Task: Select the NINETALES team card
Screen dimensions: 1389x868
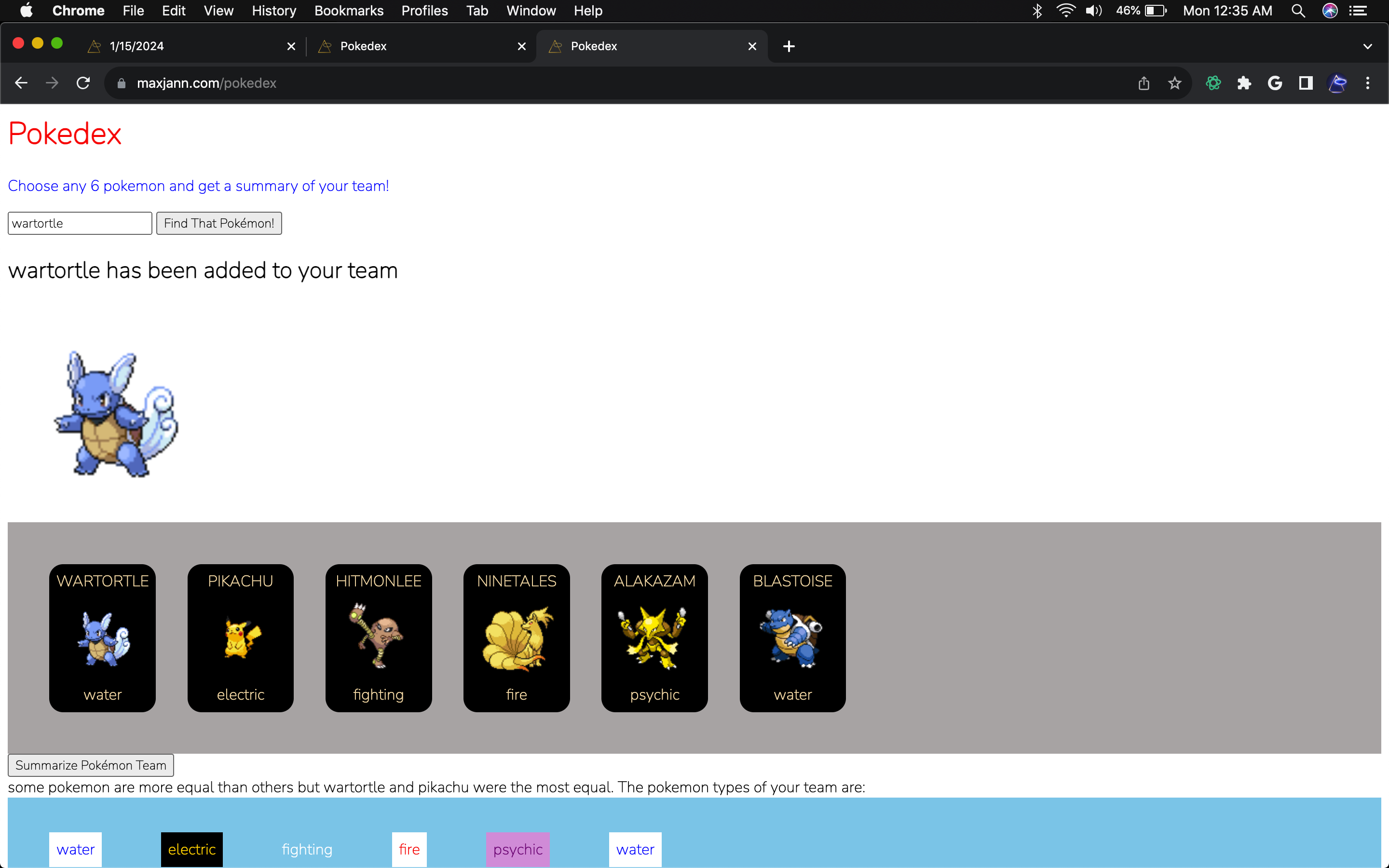Action: 517,638
